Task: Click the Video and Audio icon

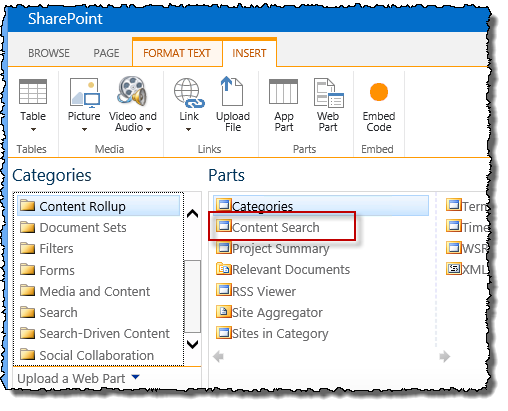Action: pyautogui.click(x=132, y=91)
